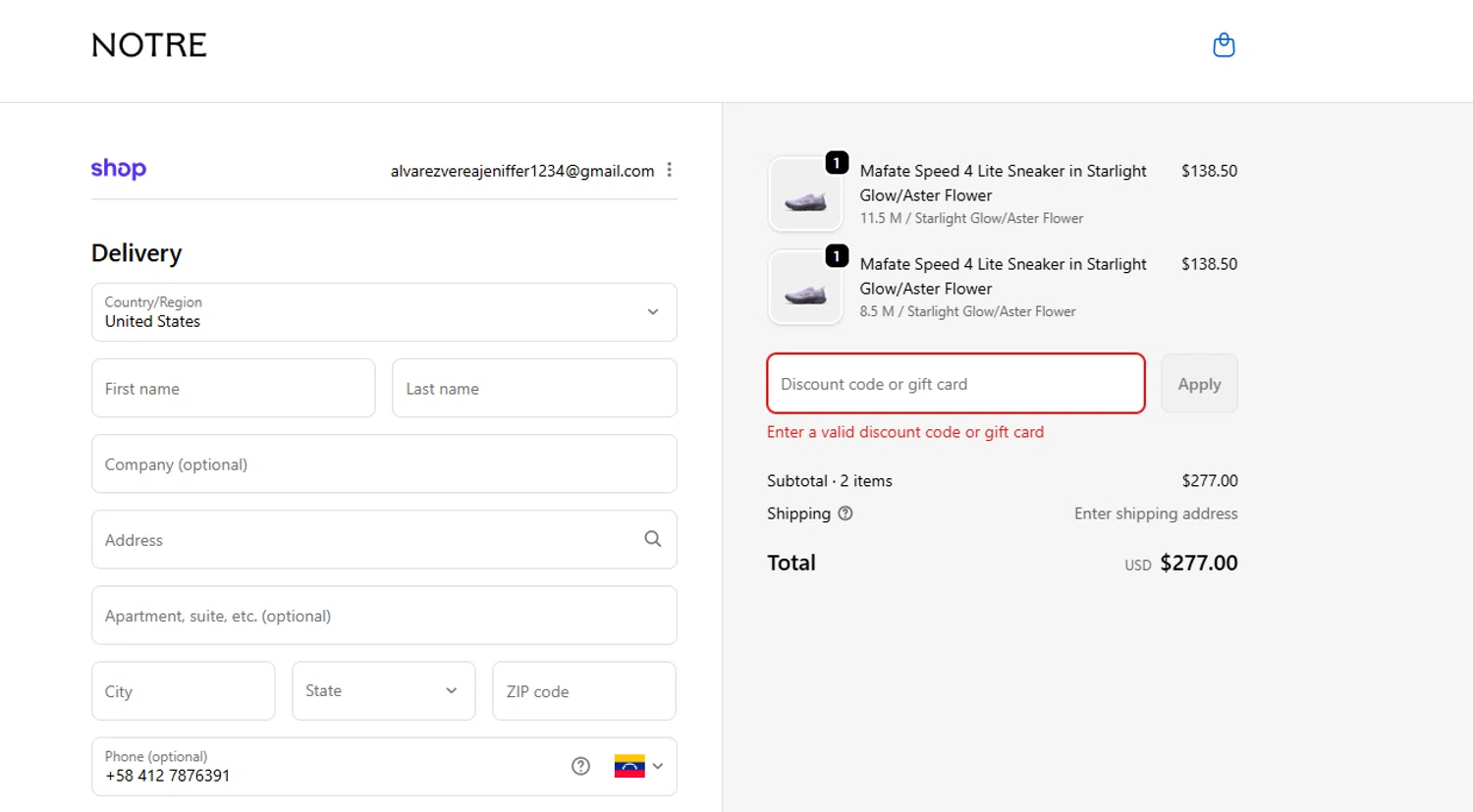Open the account options three-dot menu
Image resolution: width=1473 pixels, height=812 pixels.
point(670,170)
